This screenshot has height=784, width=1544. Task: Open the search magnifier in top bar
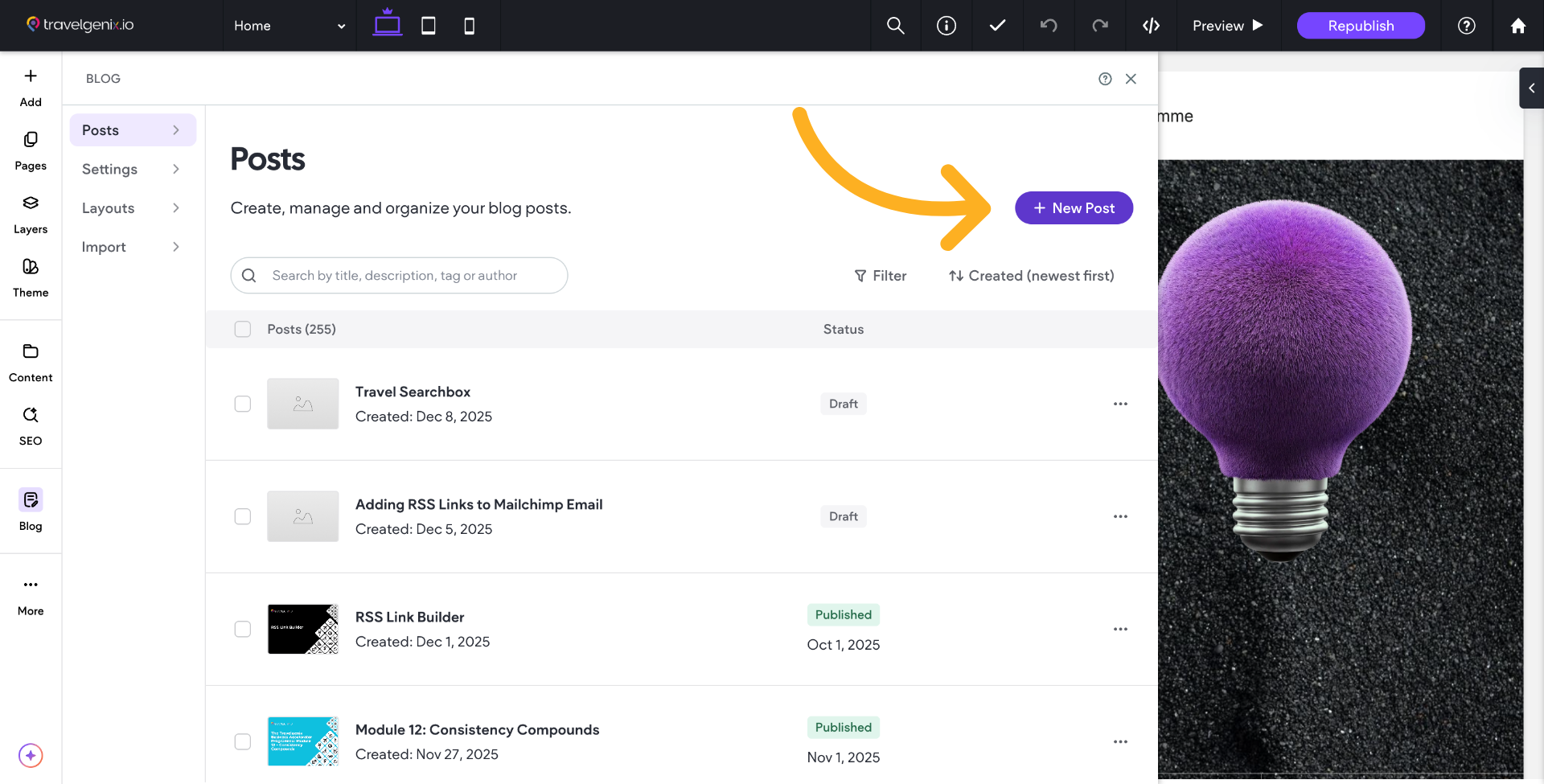pyautogui.click(x=895, y=26)
